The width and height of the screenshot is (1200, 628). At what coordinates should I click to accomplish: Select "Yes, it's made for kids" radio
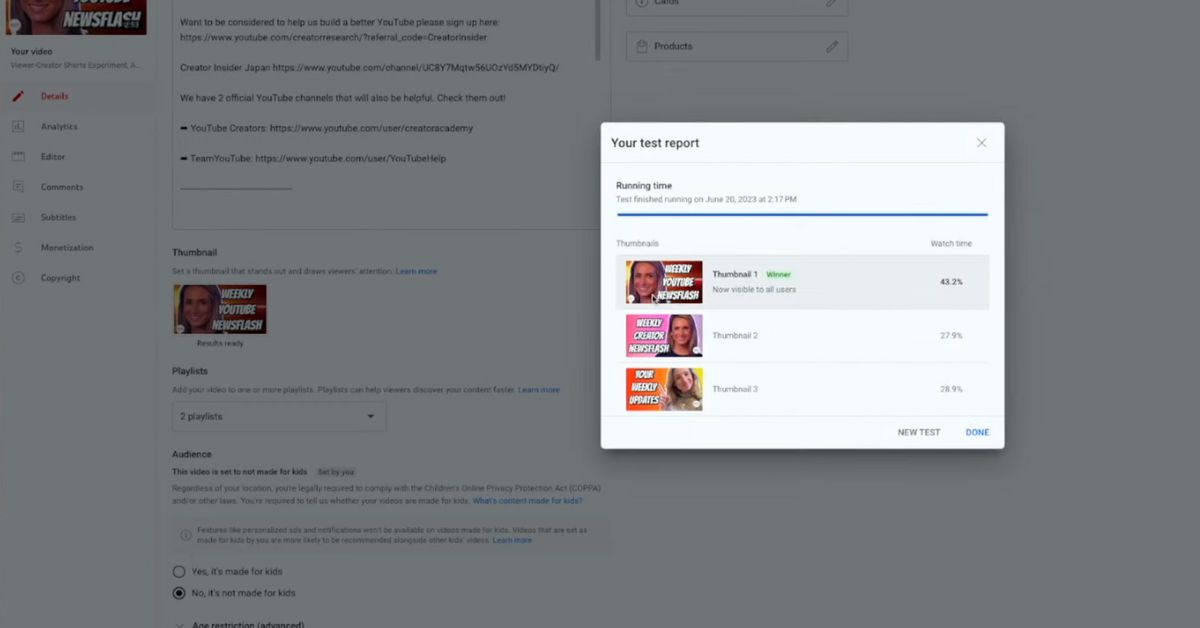[179, 572]
